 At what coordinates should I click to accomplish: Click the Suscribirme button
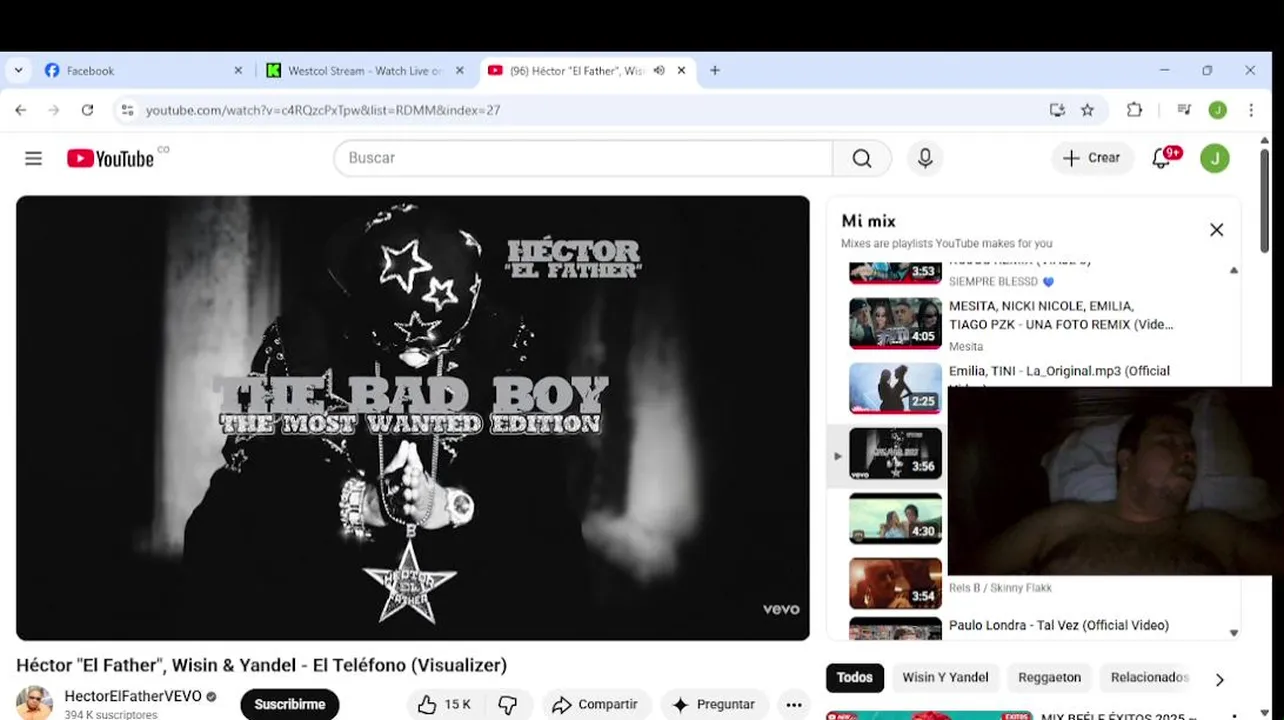[290, 704]
